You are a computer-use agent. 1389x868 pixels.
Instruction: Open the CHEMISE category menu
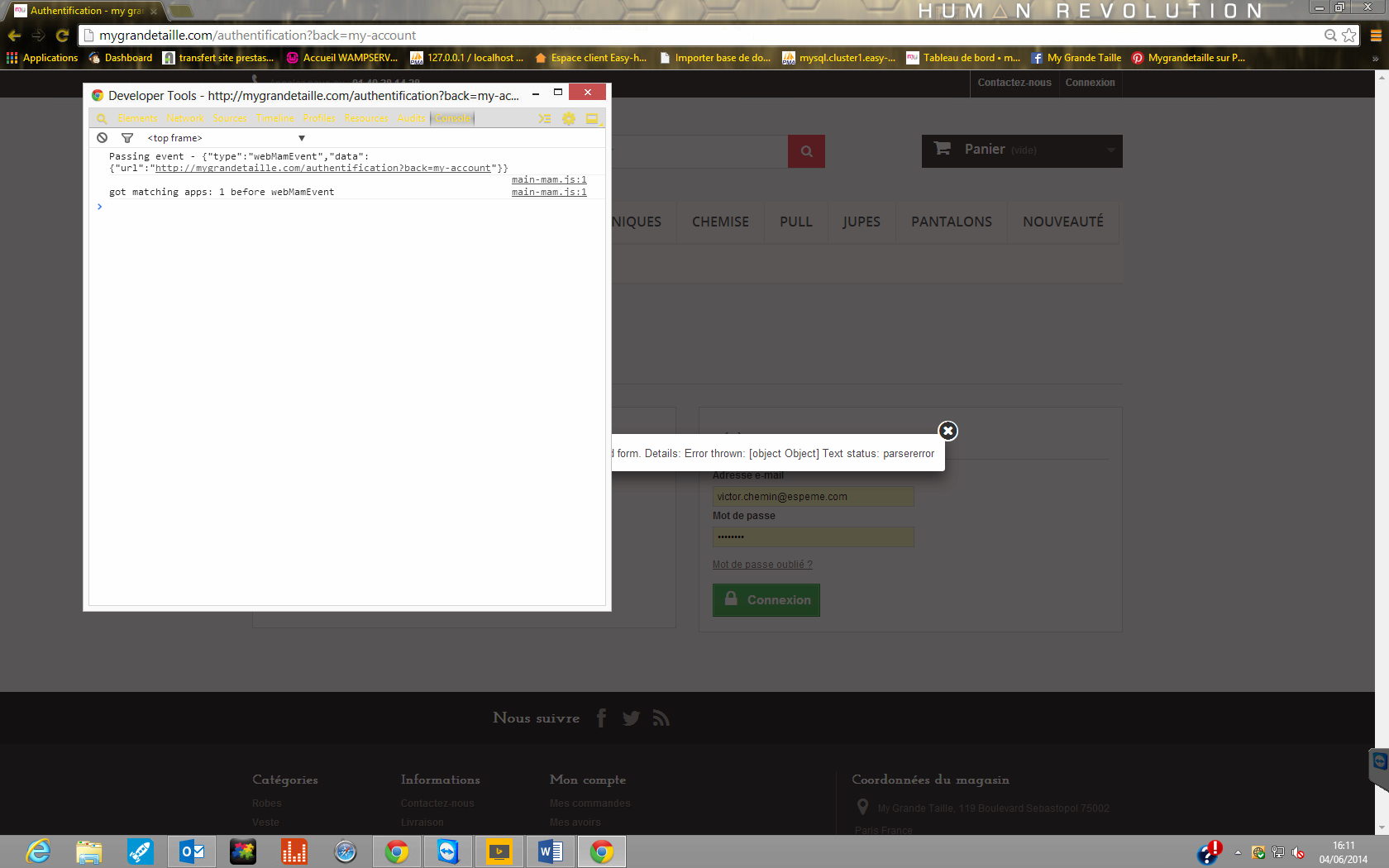(720, 222)
